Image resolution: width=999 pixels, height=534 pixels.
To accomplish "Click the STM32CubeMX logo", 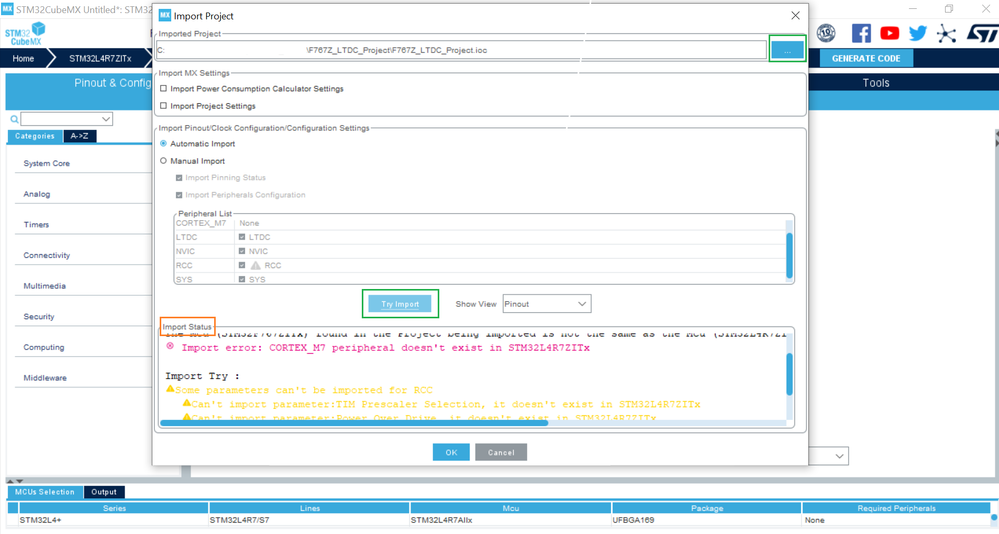I will tap(25, 34).
